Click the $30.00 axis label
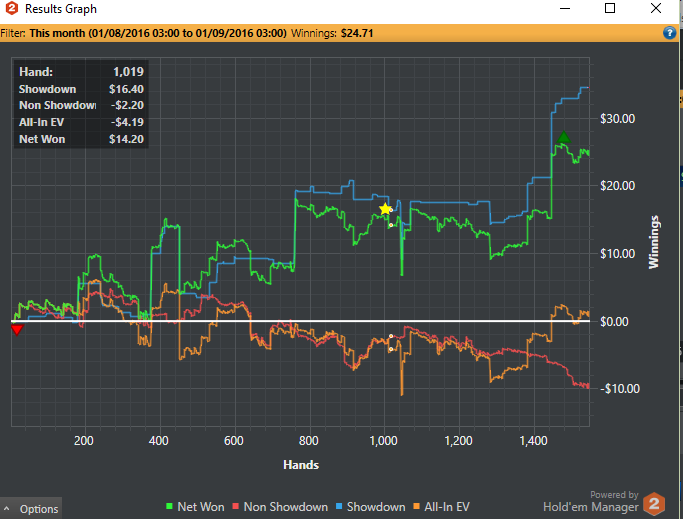This screenshot has width=683, height=519. pyautogui.click(x=617, y=119)
